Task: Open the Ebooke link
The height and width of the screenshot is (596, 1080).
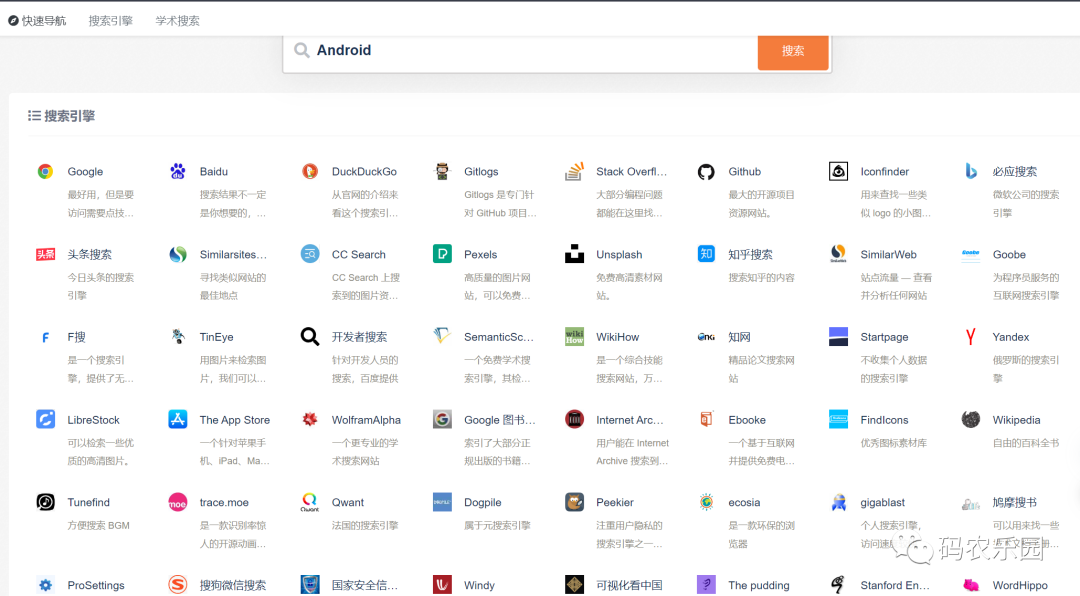Action: pos(747,420)
